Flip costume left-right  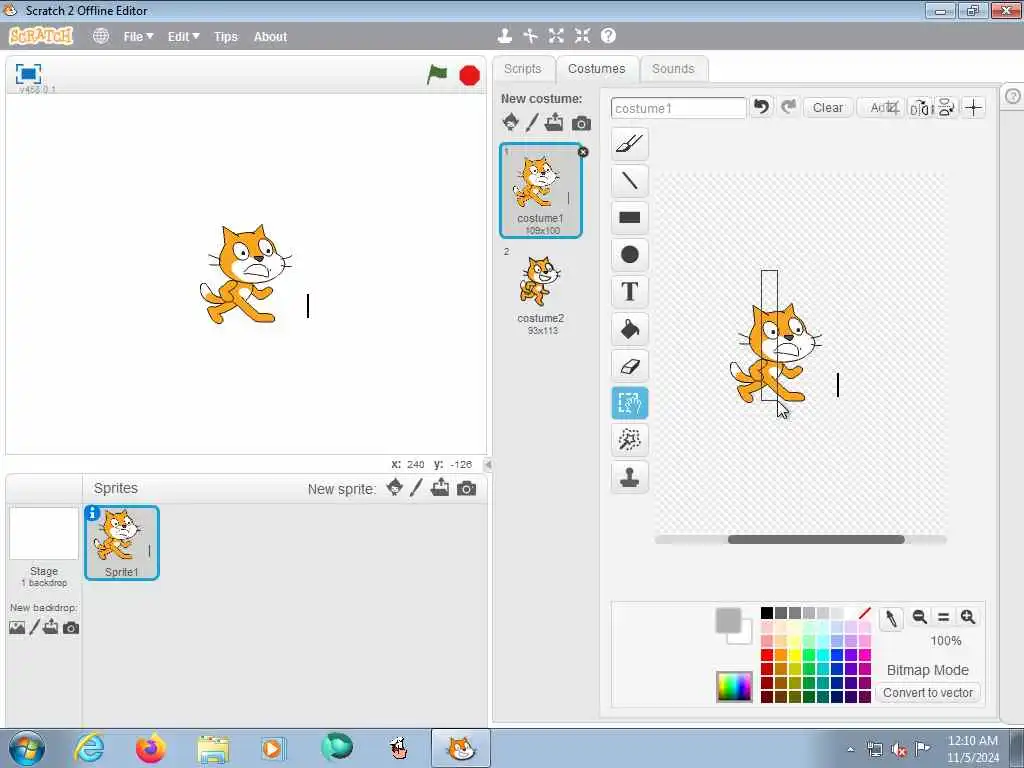click(920, 108)
